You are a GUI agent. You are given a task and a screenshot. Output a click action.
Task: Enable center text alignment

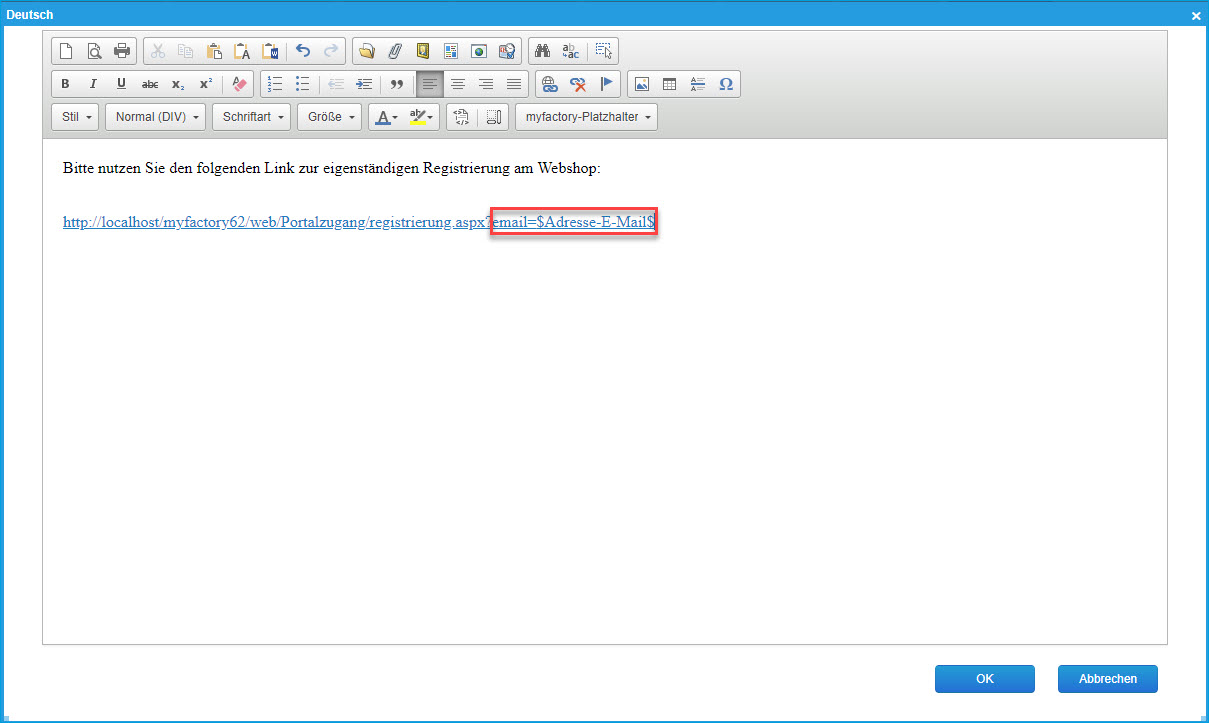pos(458,84)
